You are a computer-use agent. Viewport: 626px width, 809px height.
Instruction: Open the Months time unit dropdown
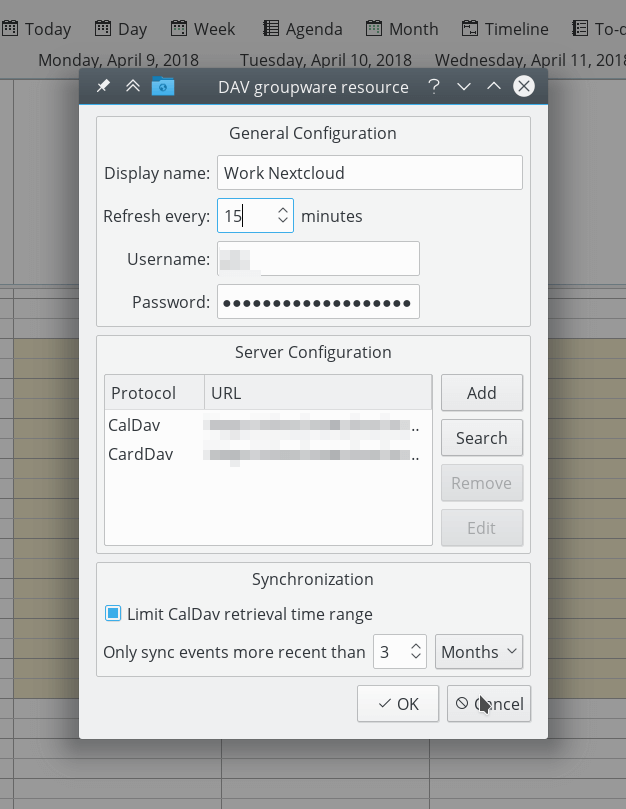point(479,652)
